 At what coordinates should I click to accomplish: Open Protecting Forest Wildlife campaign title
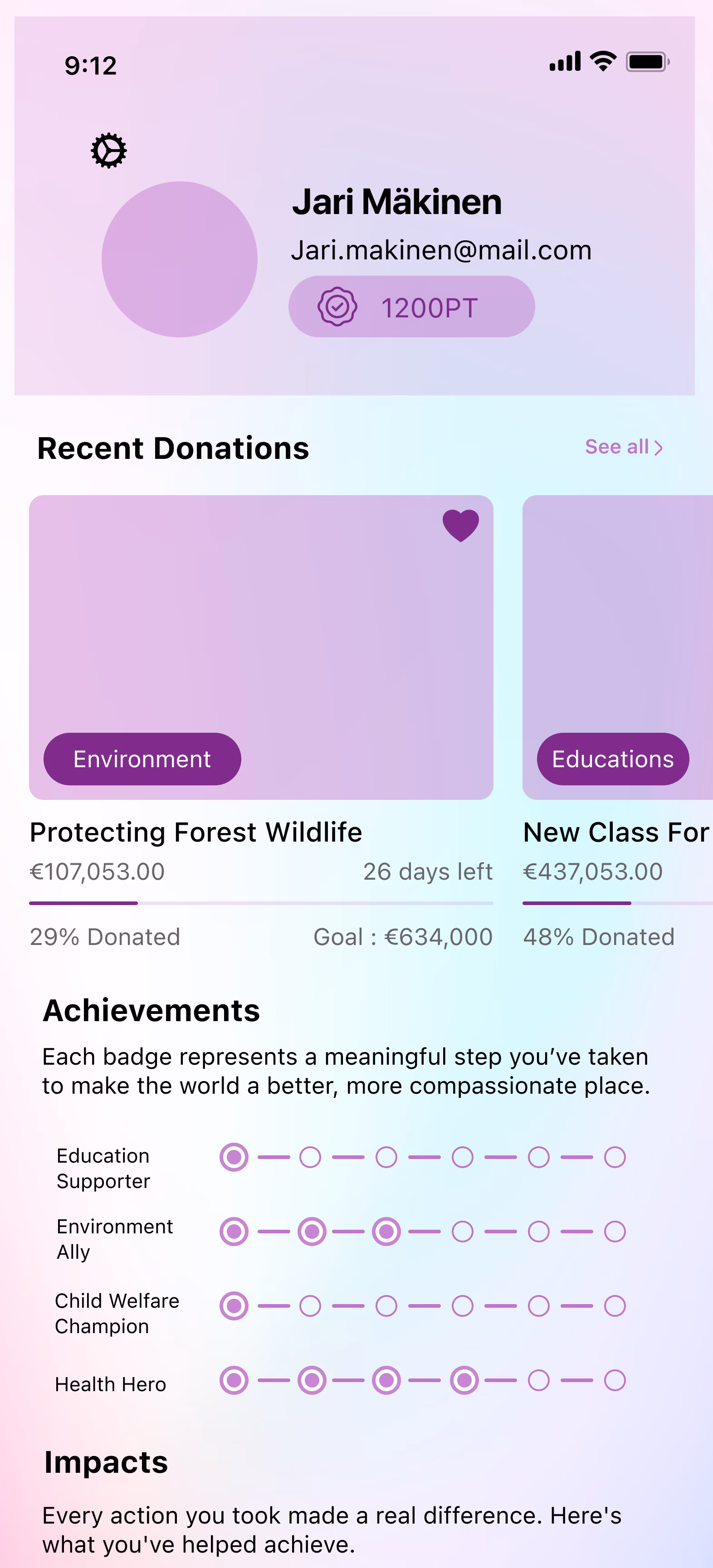click(196, 832)
